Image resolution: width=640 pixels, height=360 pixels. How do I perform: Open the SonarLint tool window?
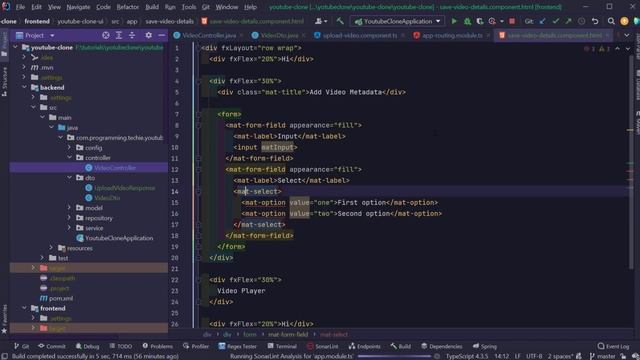[322, 346]
